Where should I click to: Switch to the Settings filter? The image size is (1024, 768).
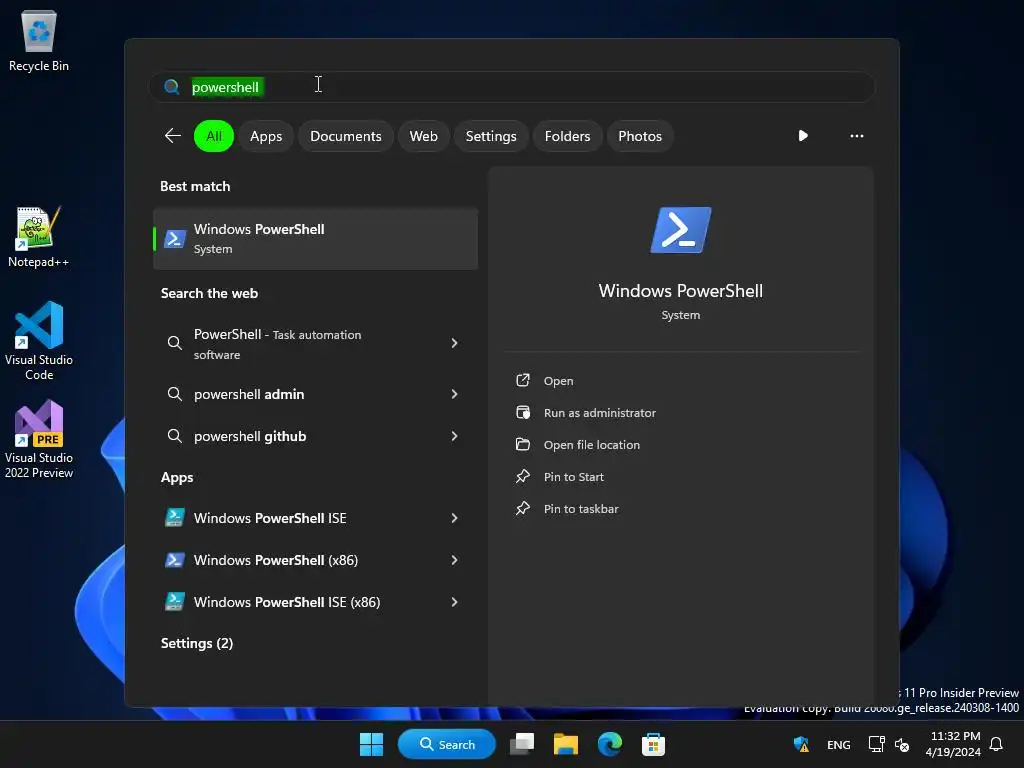click(x=490, y=136)
